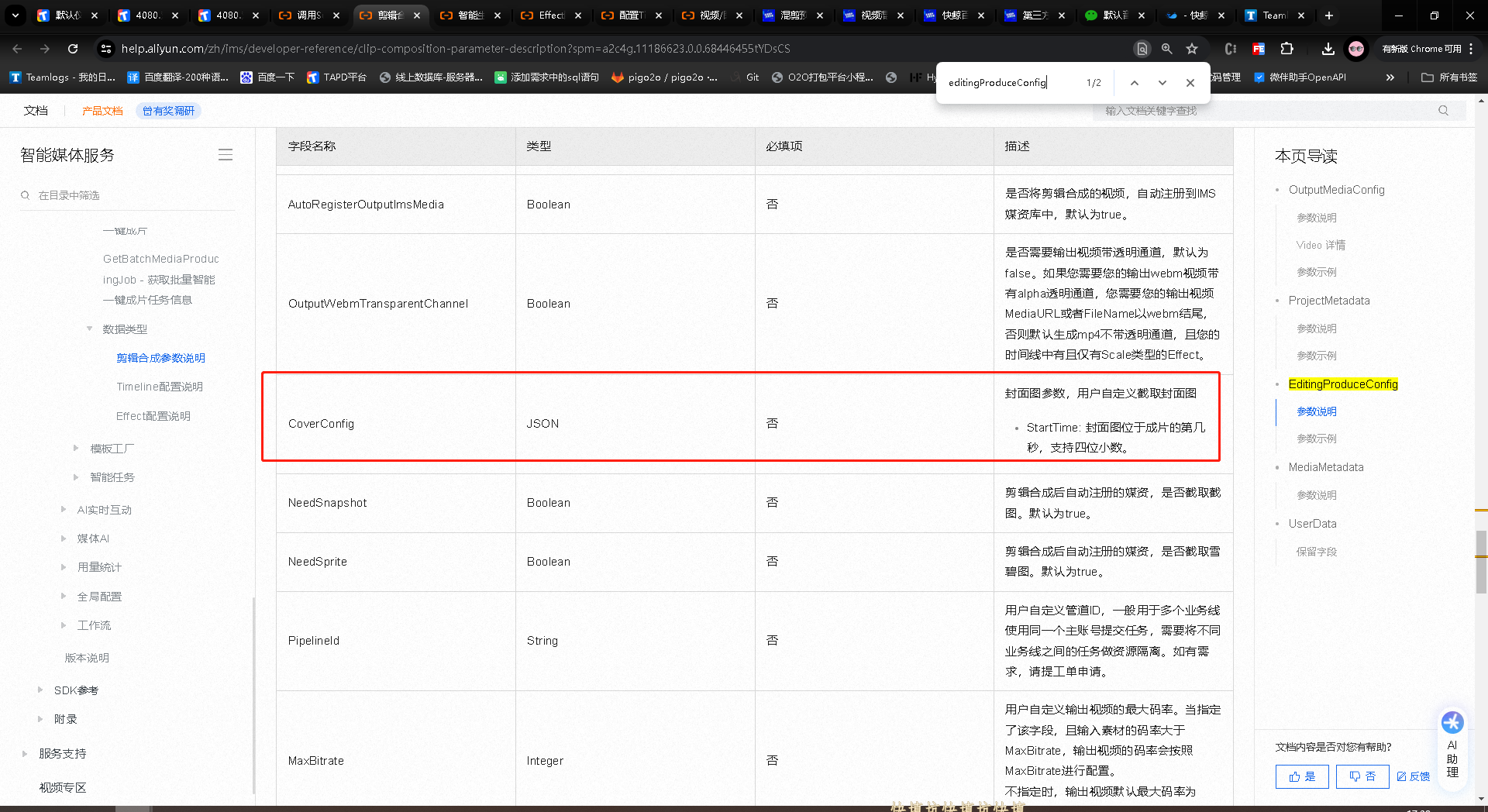Open 反馈 feedback link
This screenshot has width=1488, height=812.
1413,776
